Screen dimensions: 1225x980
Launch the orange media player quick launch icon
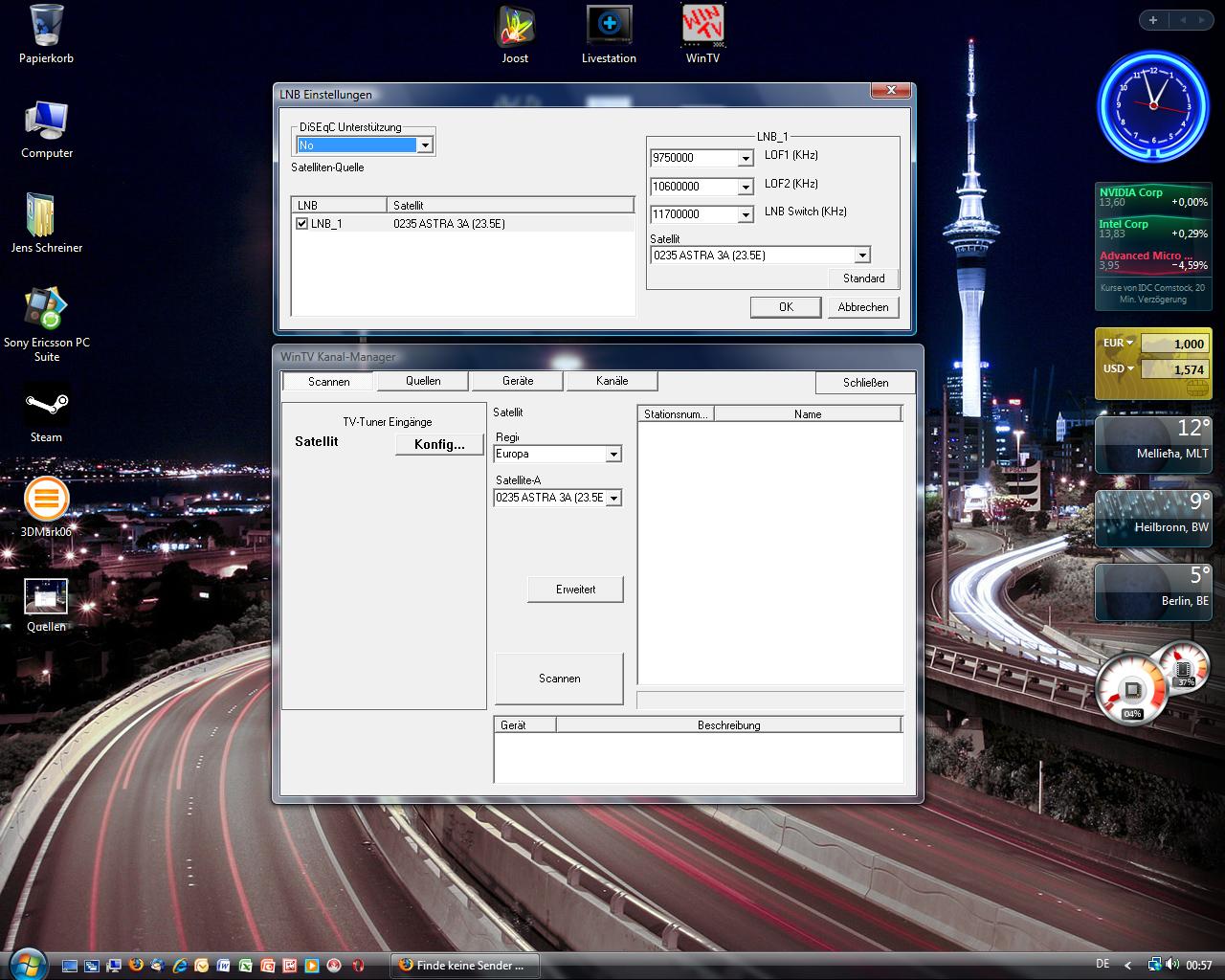311,966
